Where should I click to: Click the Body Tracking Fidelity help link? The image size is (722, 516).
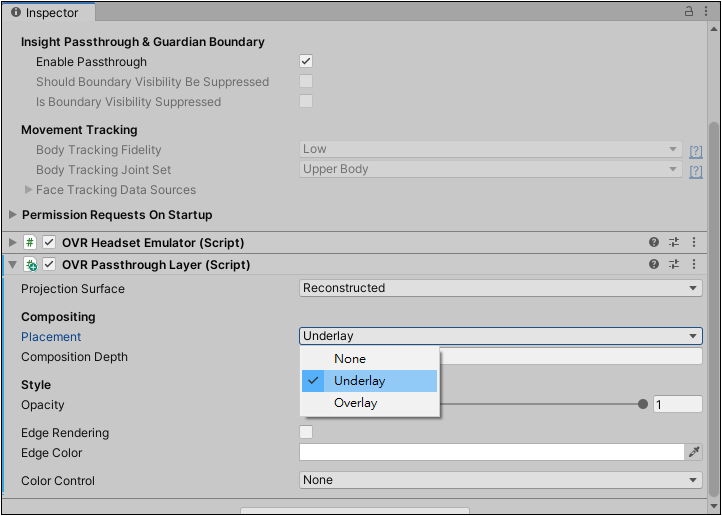(696, 151)
